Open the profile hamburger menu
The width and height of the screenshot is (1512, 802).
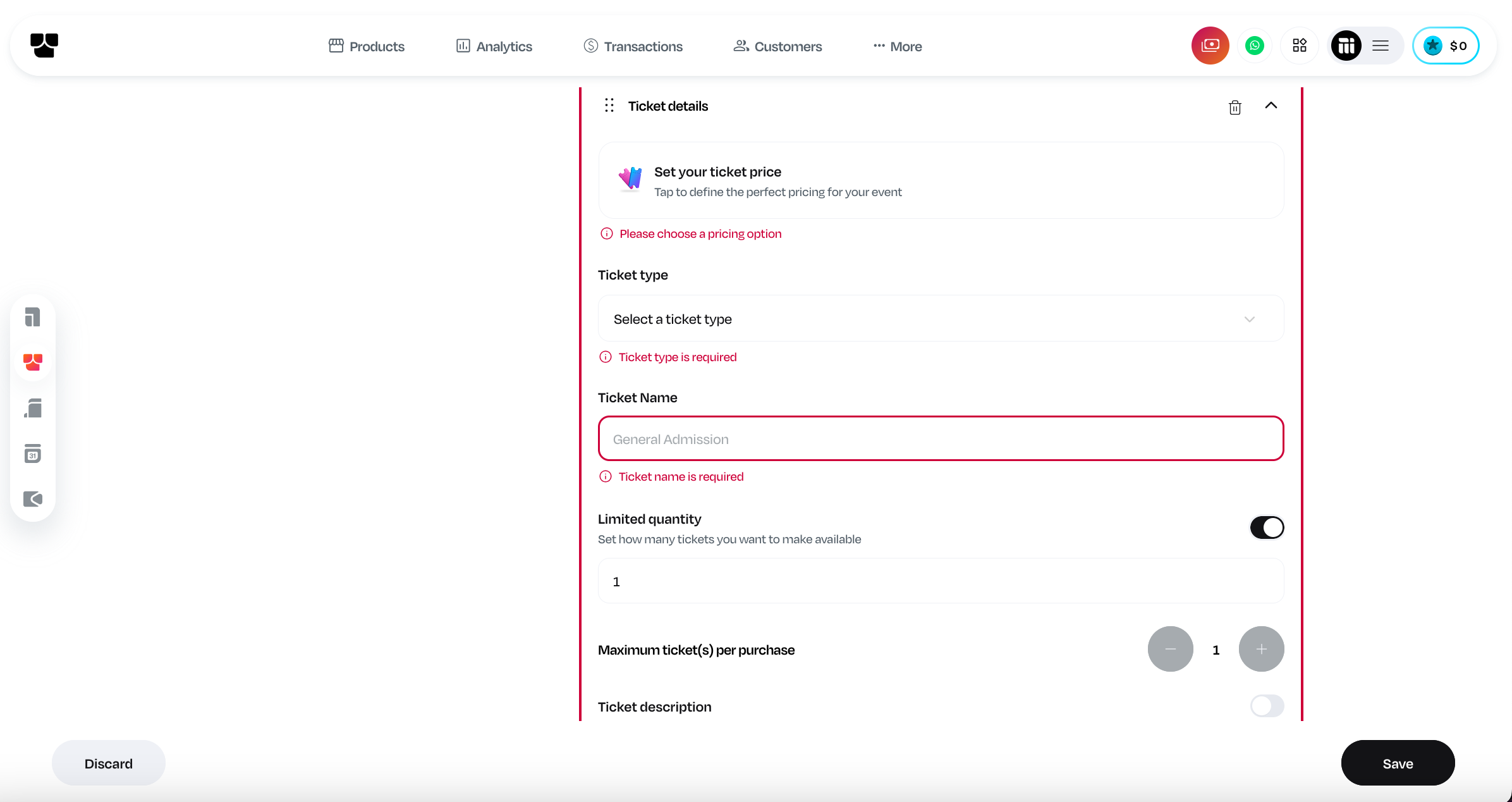(x=1381, y=46)
